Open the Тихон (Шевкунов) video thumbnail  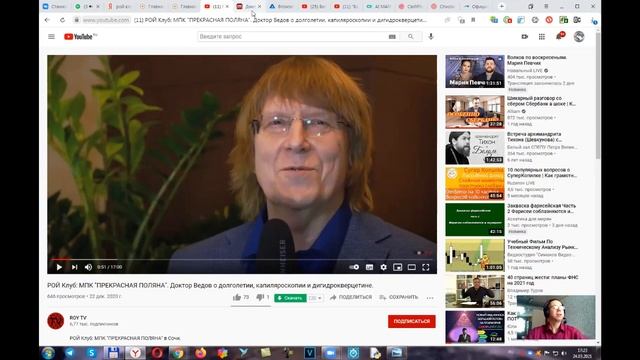click(x=475, y=148)
